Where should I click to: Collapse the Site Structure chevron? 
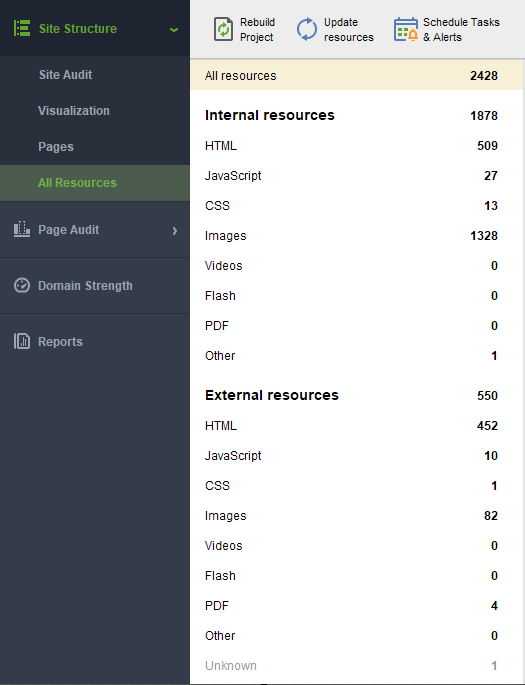[174, 30]
